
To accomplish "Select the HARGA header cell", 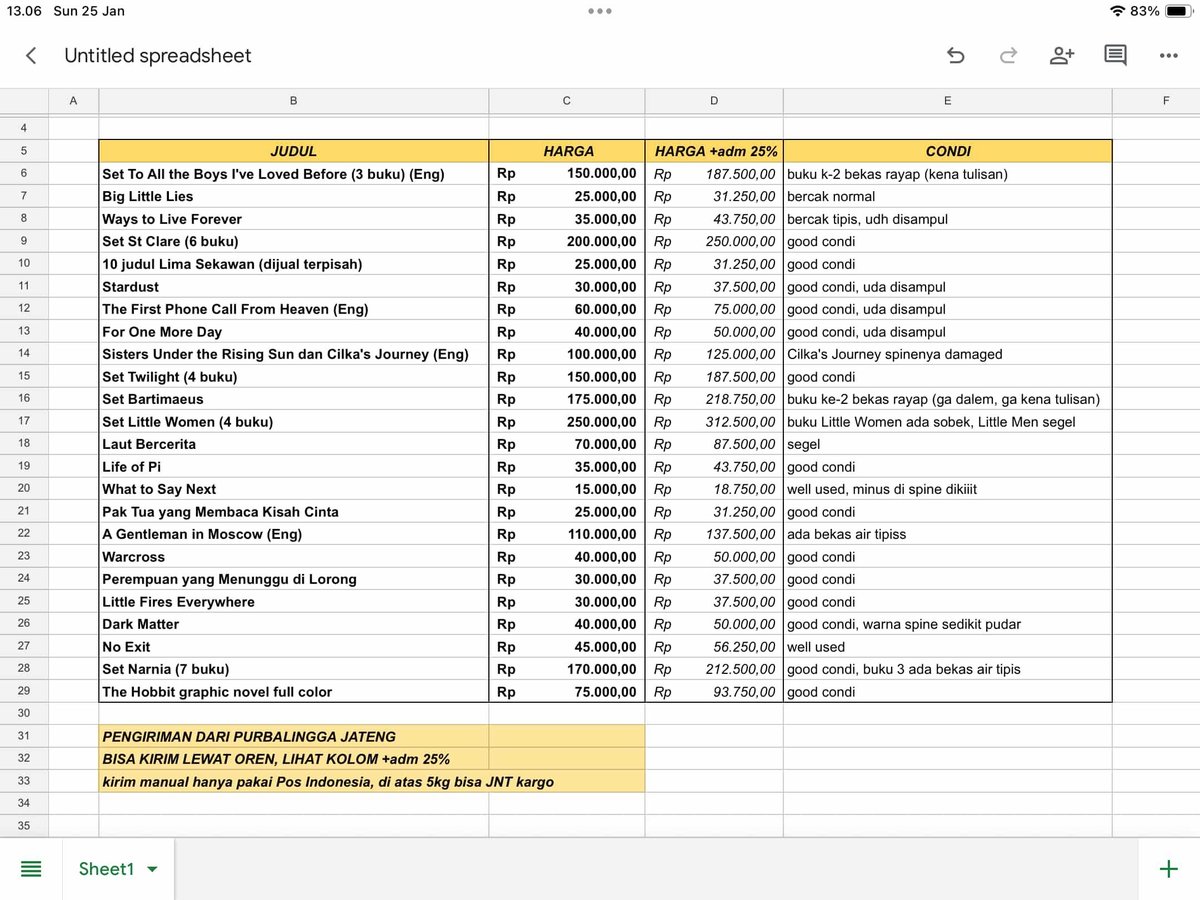I will coord(567,151).
